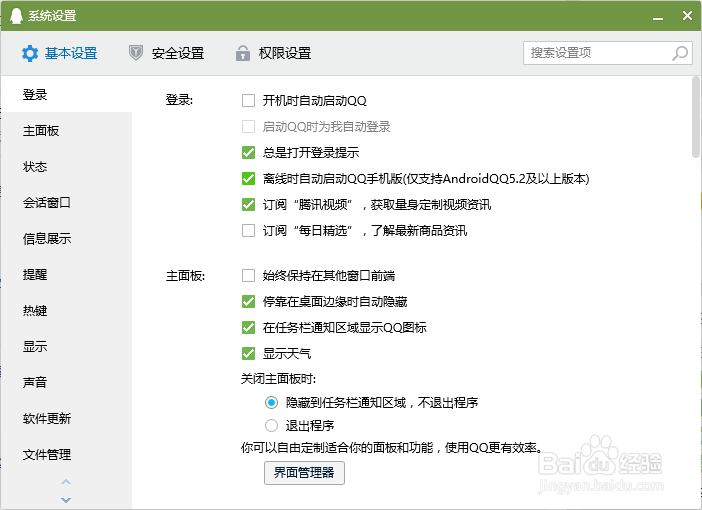The image size is (702, 510).
Task: Open 会话窗口 in the sidebar
Action: tap(66, 203)
